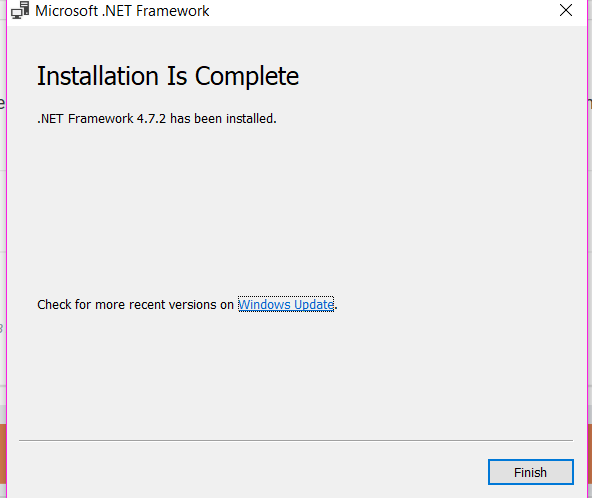
Task: Open the Windows Update link
Action: pyautogui.click(x=286, y=304)
